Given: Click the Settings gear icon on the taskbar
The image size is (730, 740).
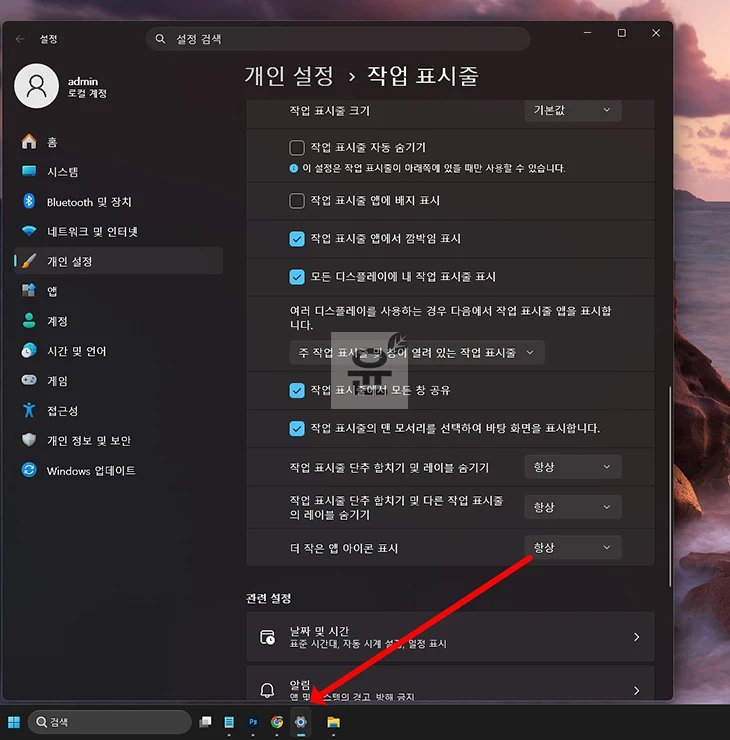Looking at the screenshot, I should [301, 722].
